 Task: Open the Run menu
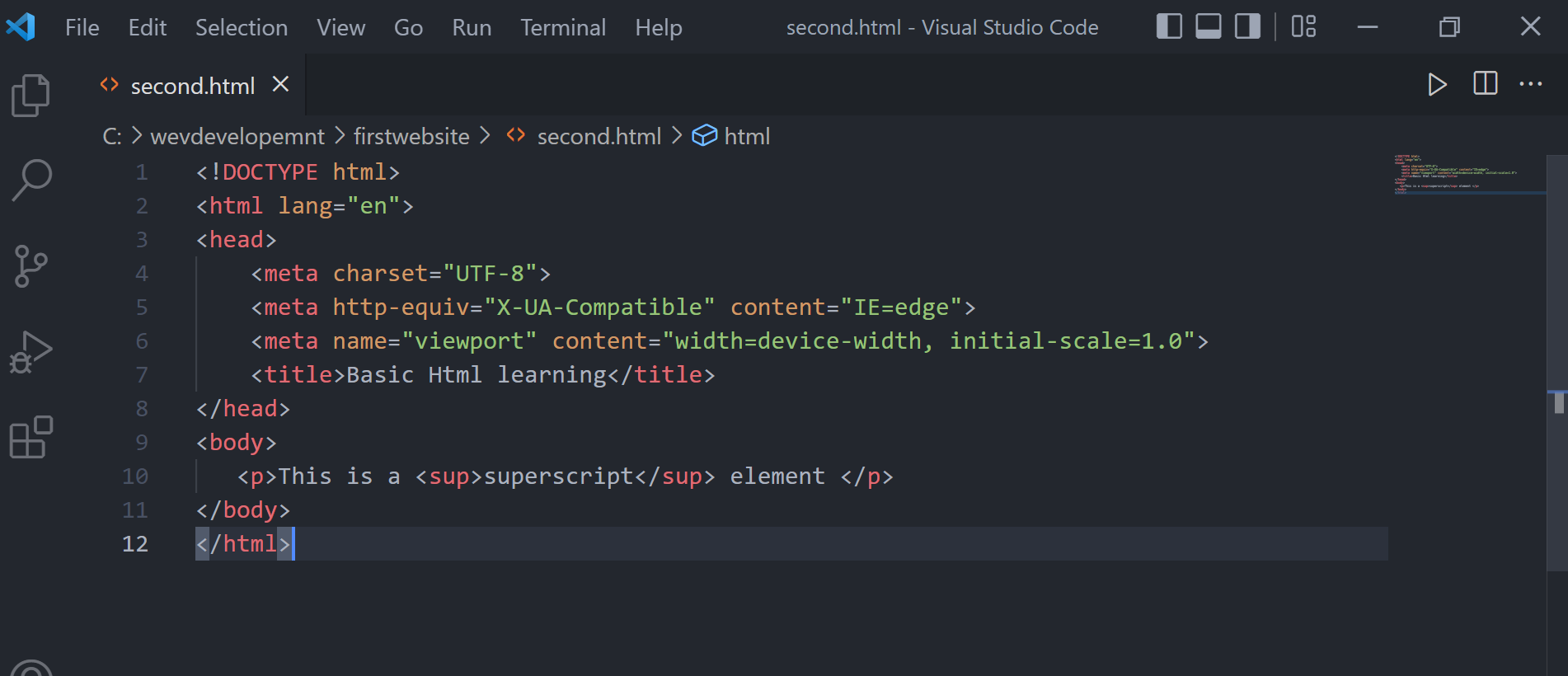click(x=472, y=27)
